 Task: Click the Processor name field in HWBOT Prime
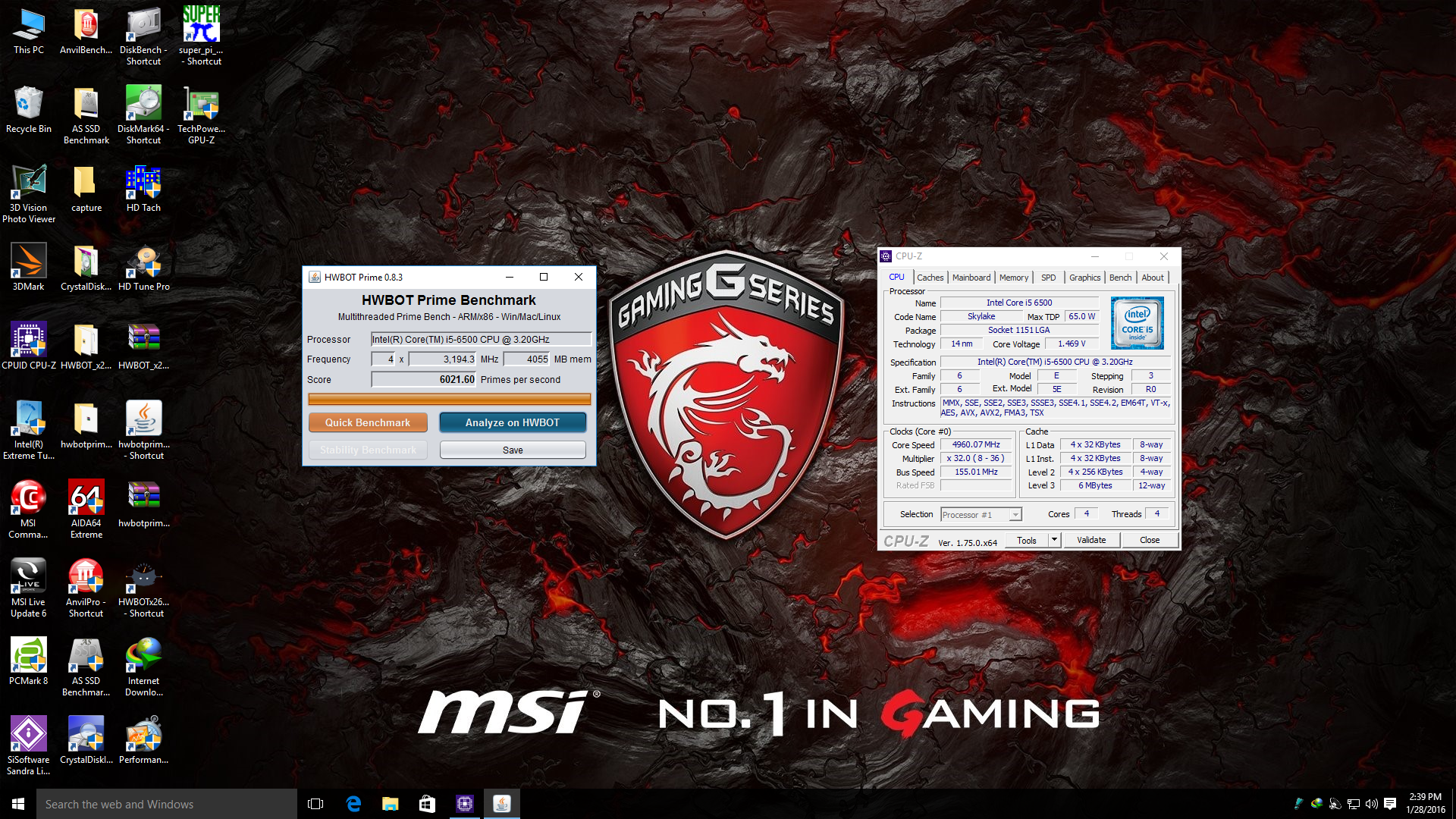[481, 339]
